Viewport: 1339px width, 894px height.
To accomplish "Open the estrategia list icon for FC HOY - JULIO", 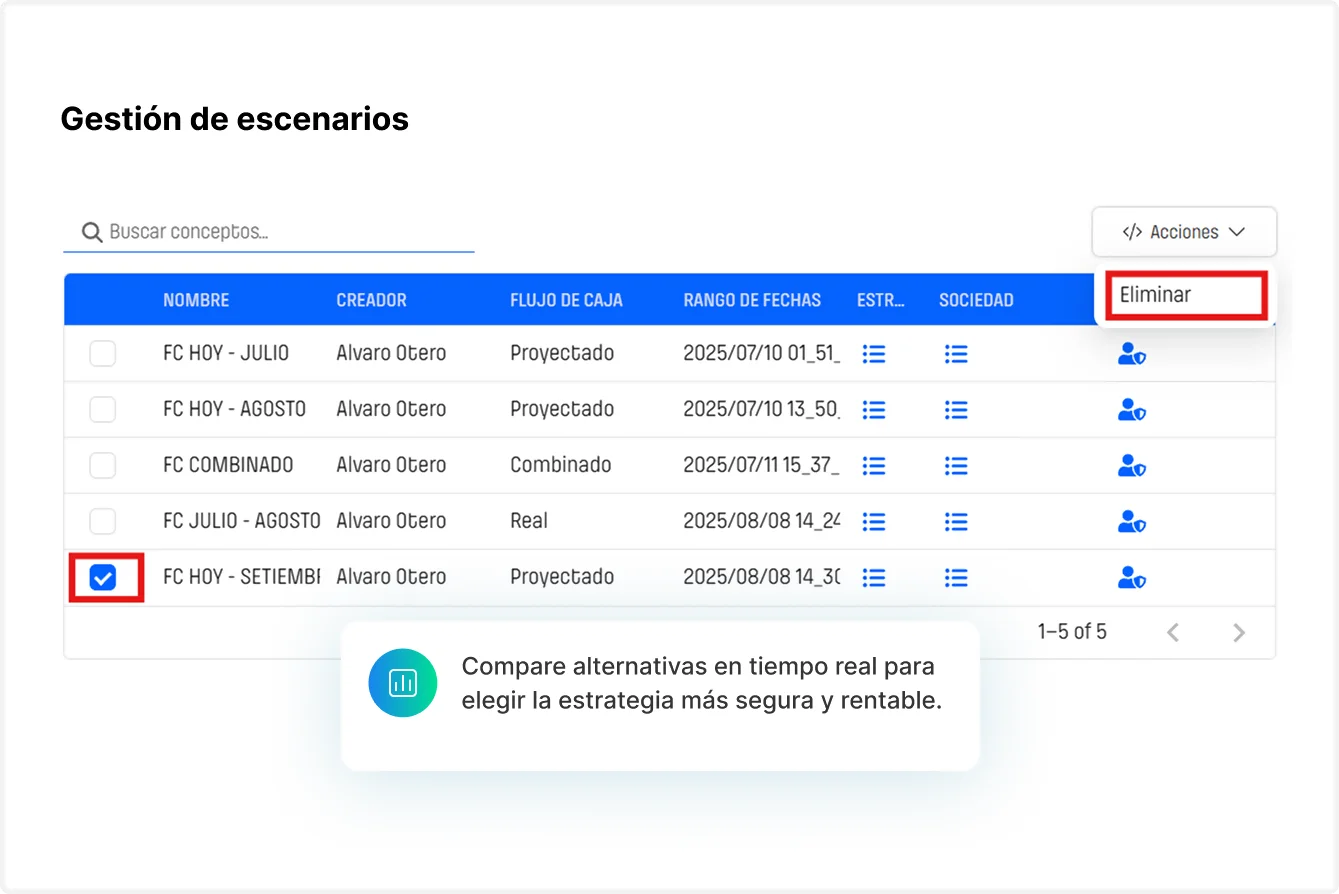I will 874,353.
